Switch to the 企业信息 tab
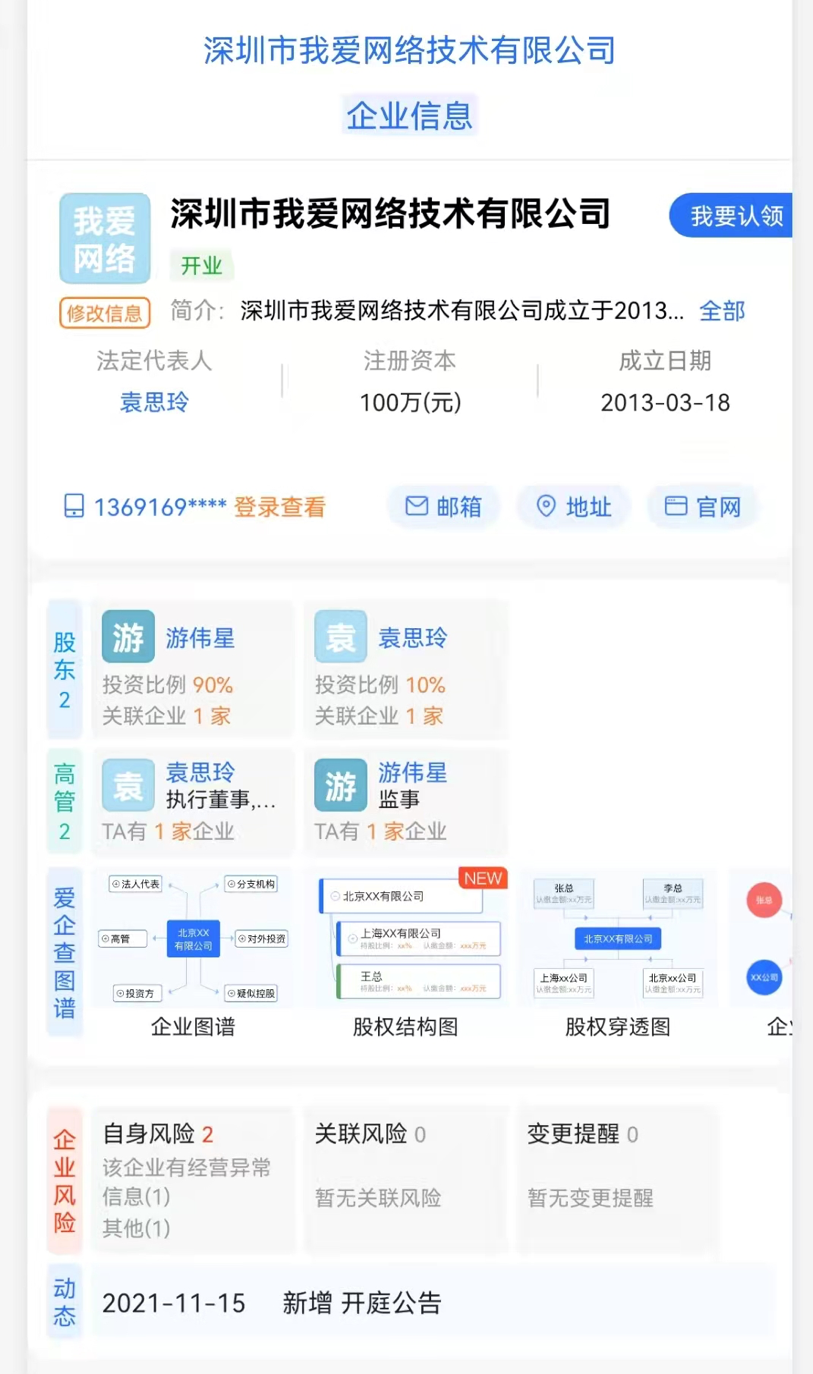Viewport: 813px width, 1374px height. [x=409, y=115]
